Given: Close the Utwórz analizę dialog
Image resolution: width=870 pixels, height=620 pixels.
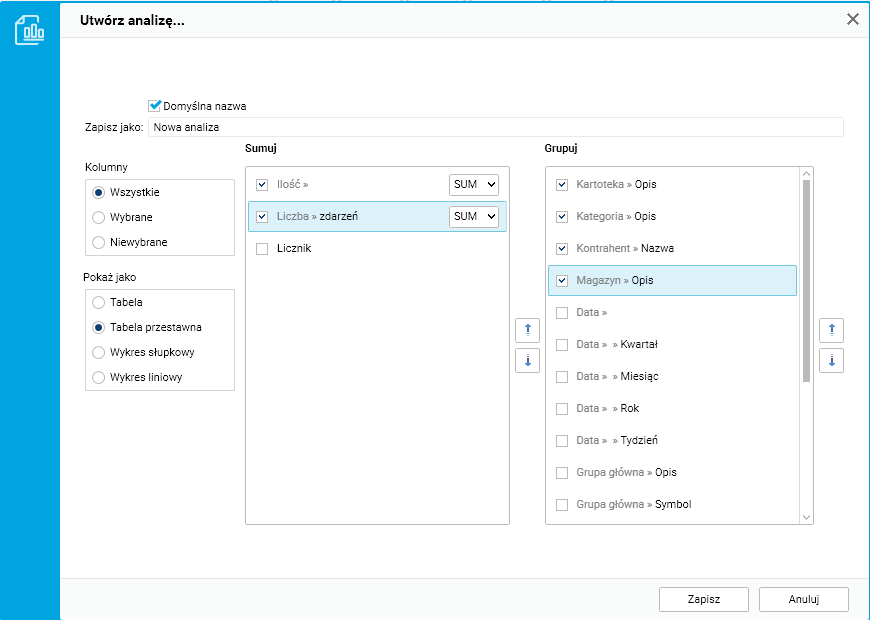Looking at the screenshot, I should [853, 19].
